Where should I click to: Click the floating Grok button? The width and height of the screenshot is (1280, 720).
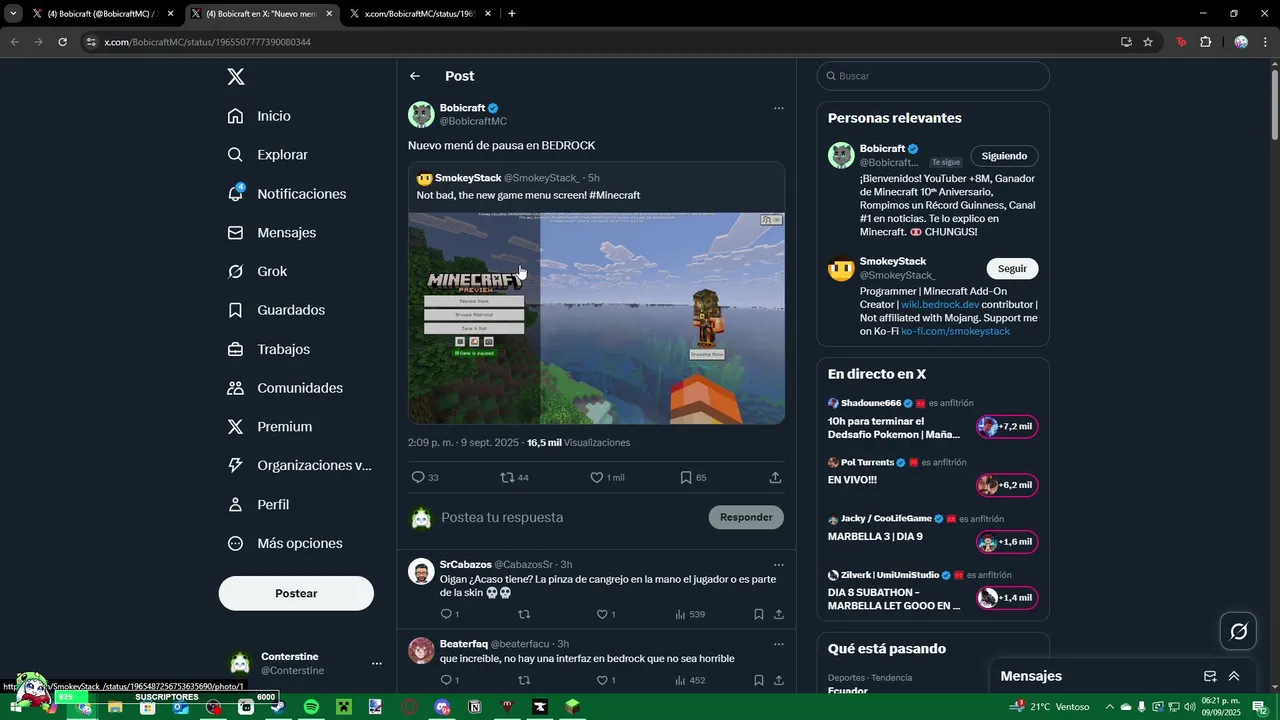click(1238, 631)
